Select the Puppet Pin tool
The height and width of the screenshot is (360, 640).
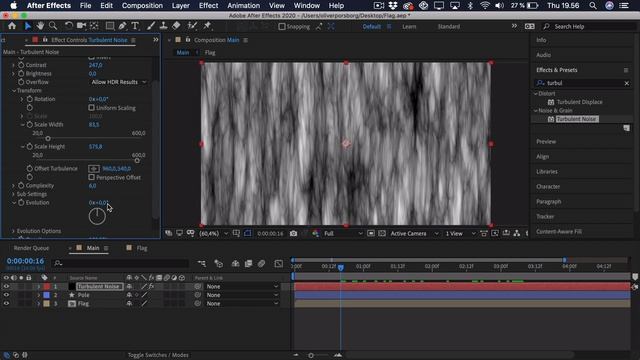pyautogui.click(x=207, y=26)
